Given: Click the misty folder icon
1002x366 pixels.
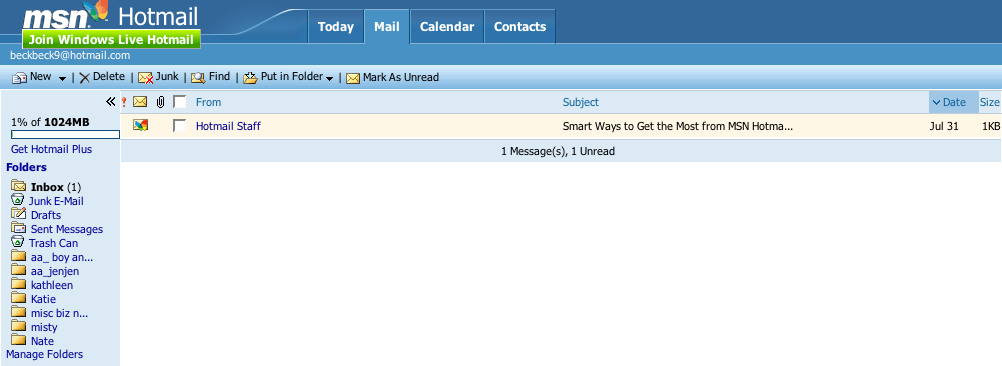Looking at the screenshot, I should (19, 327).
